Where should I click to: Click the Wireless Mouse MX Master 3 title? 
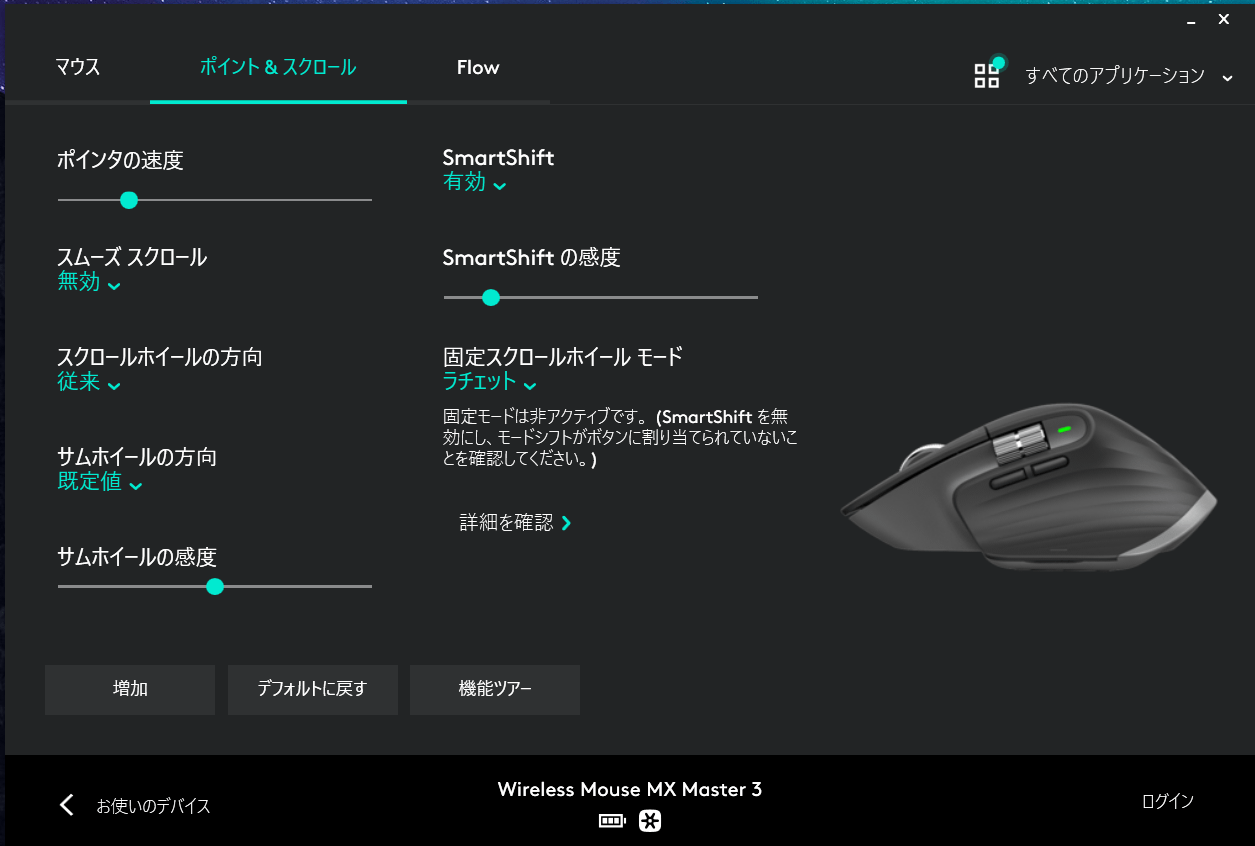pyautogui.click(x=630, y=790)
